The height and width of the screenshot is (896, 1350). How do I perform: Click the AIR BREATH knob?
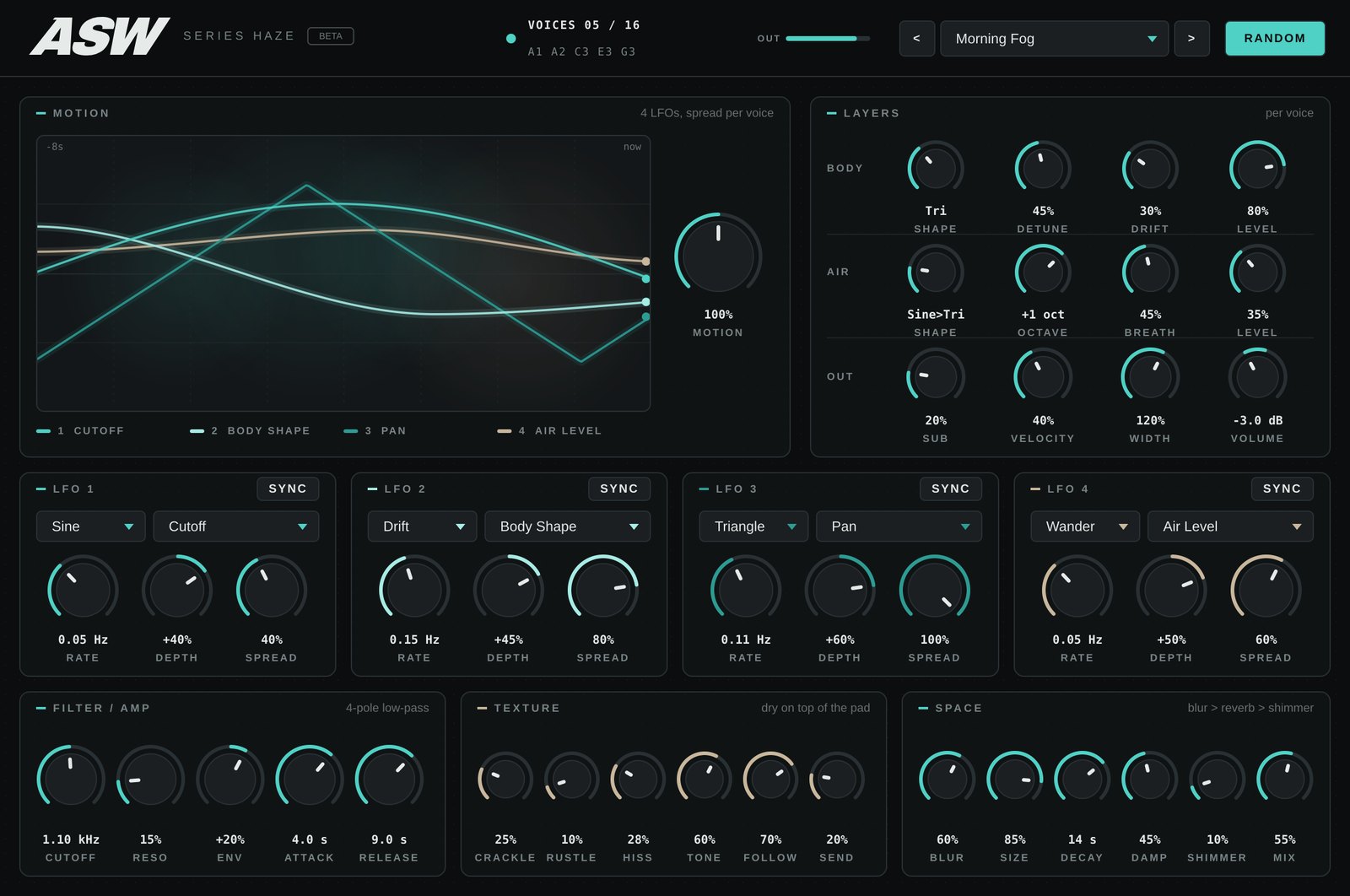click(x=1150, y=272)
